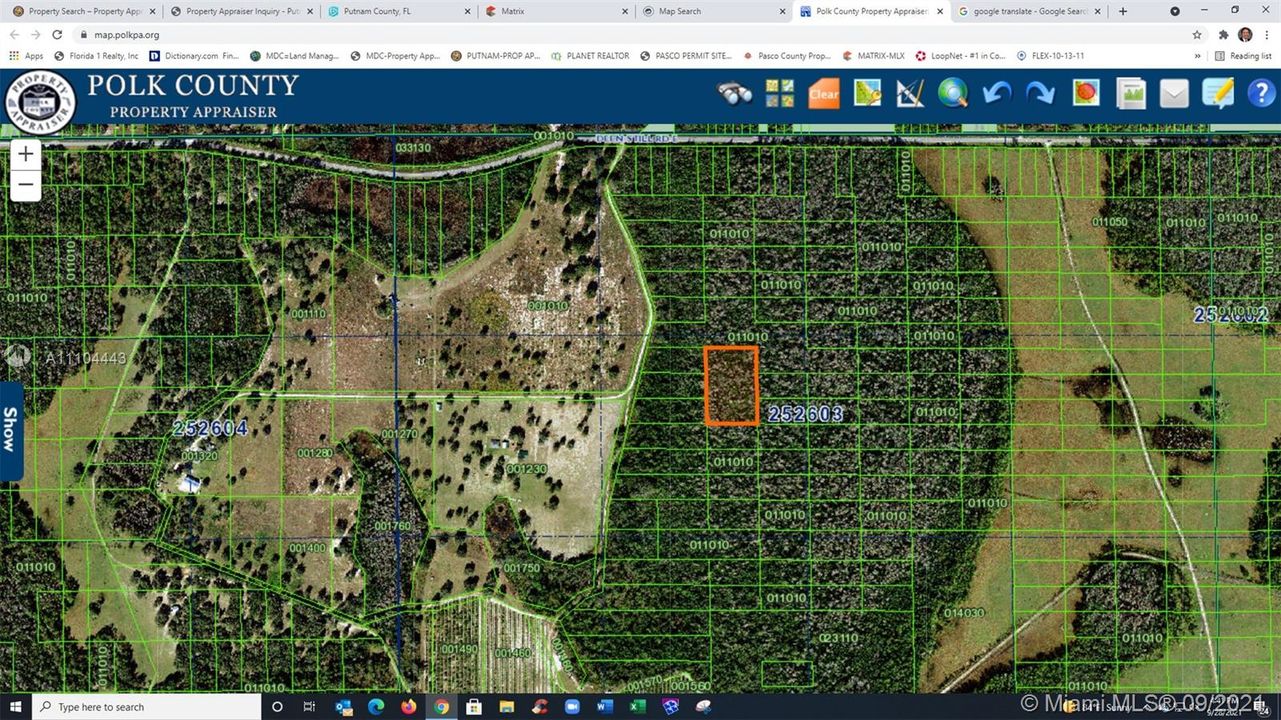Open the basemap gallery grid icon

780,94
